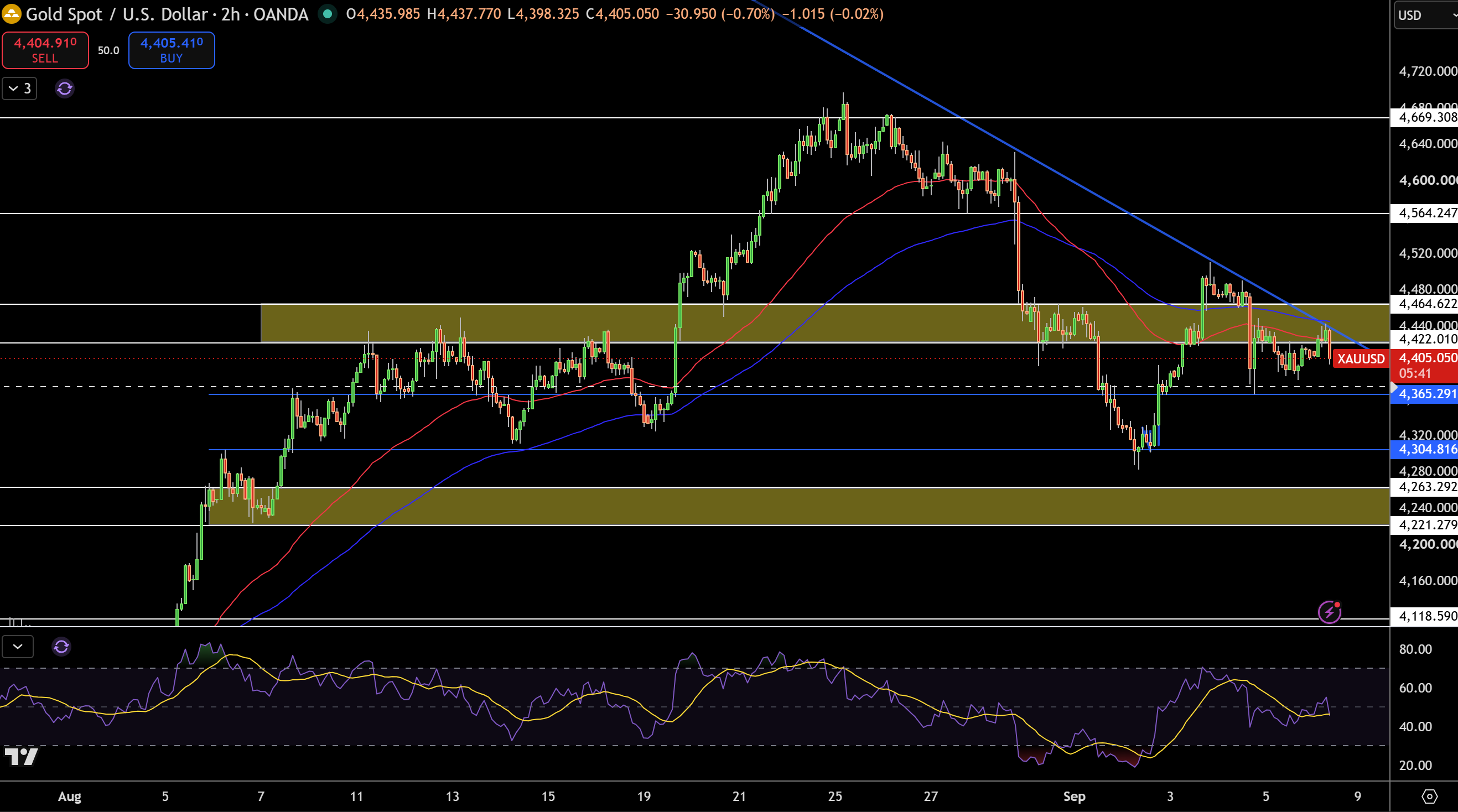Click the 4,404.910 SELL button
Image resolution: width=1458 pixels, height=812 pixels.
click(x=45, y=50)
